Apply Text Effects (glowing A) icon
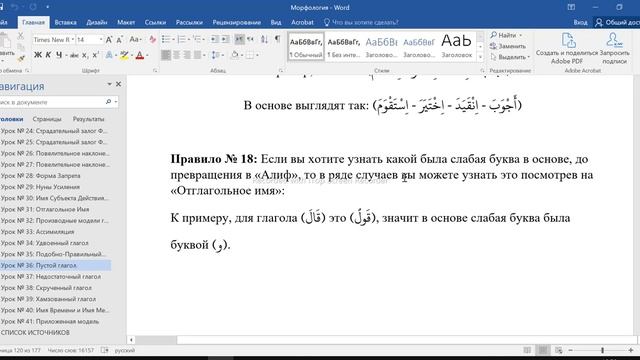 point(109,55)
